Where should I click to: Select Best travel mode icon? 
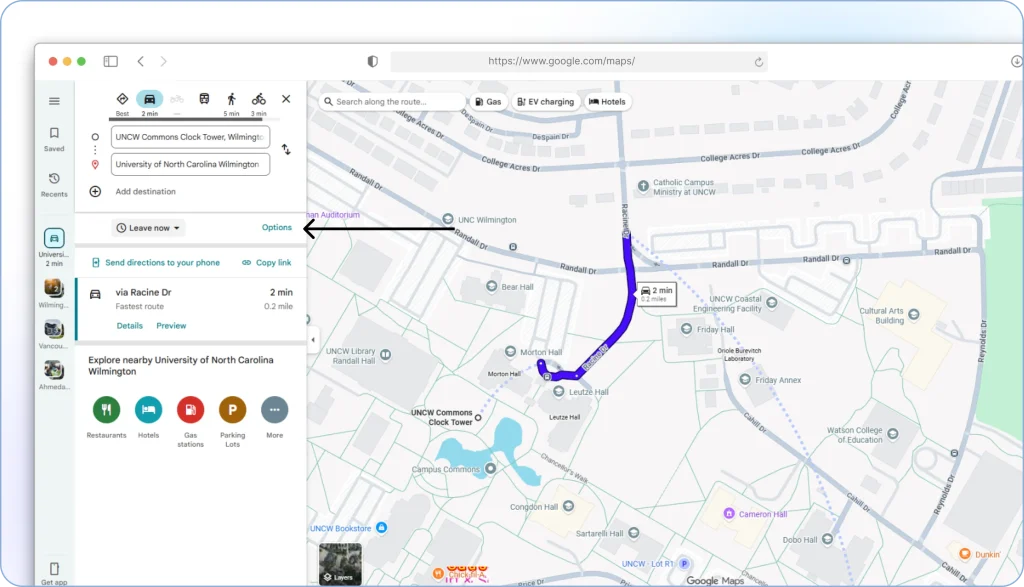click(x=122, y=99)
